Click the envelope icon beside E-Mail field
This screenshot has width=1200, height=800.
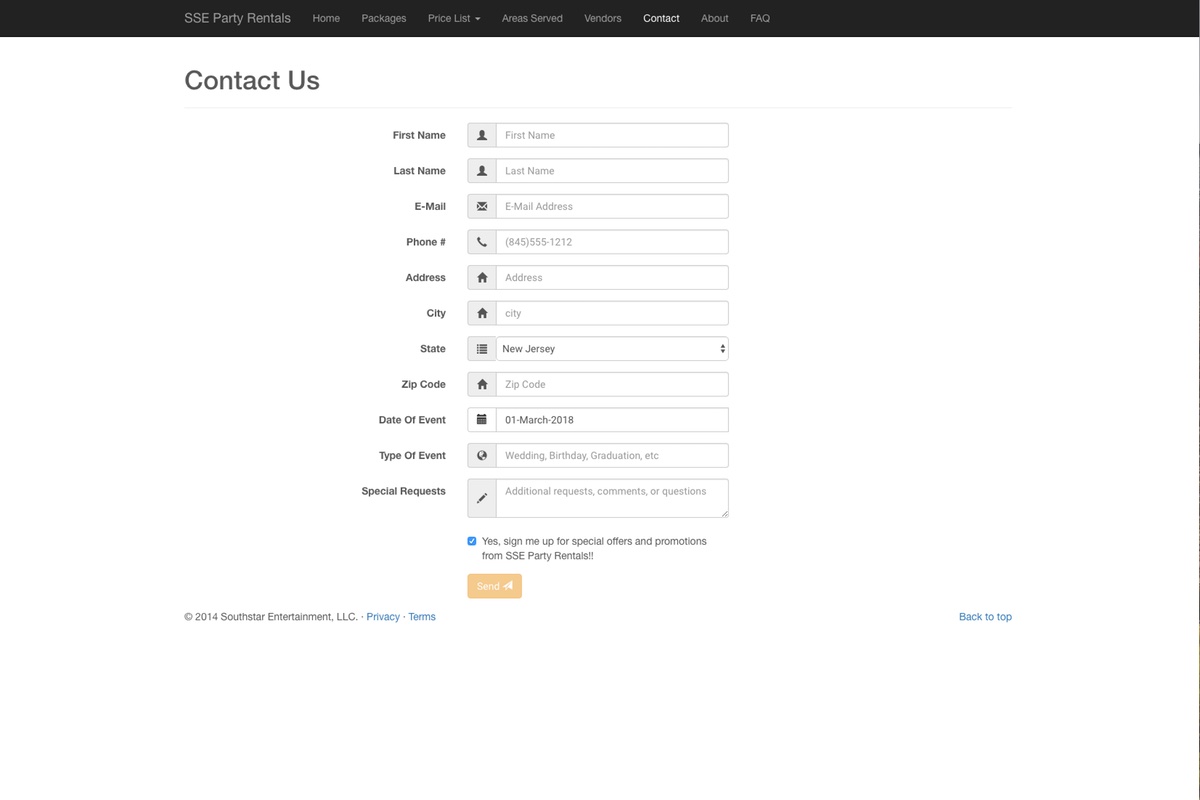click(482, 207)
